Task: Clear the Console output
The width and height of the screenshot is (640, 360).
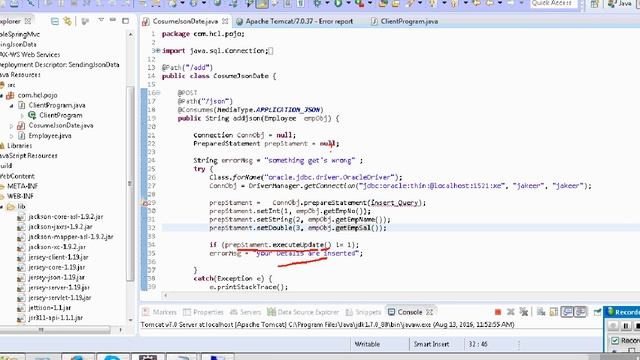Action: 541,312
